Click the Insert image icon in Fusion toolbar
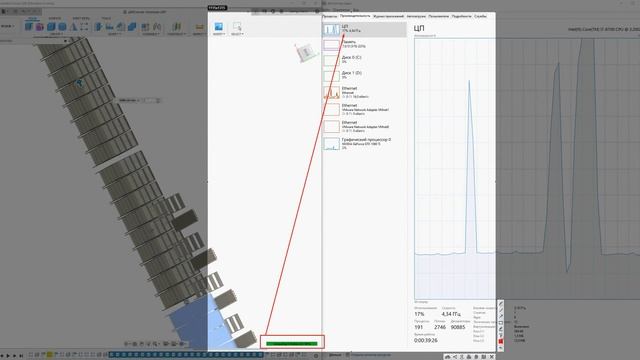This screenshot has width=640, height=360. 219,27
